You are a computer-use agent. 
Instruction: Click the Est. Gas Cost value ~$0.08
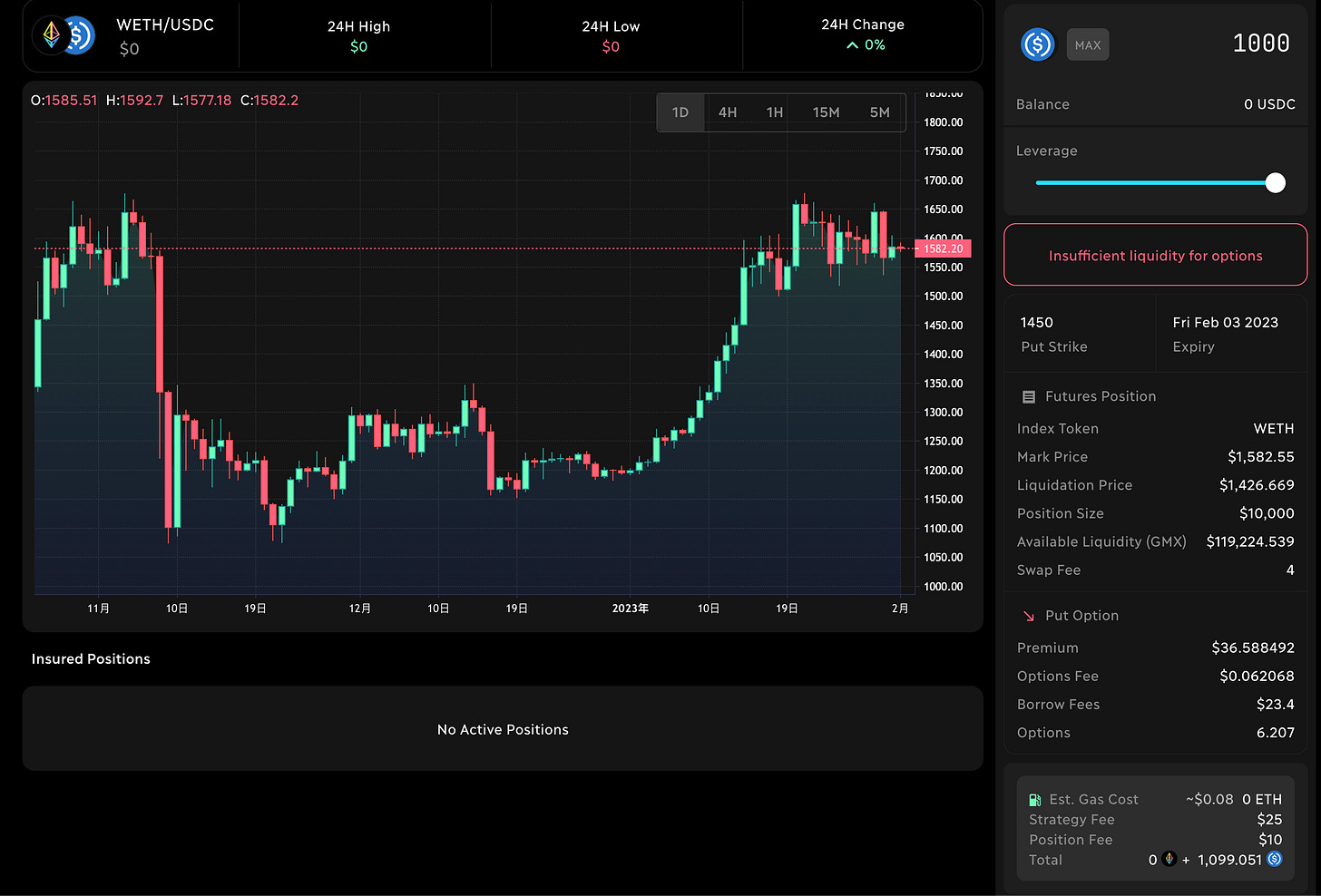tap(1209, 800)
